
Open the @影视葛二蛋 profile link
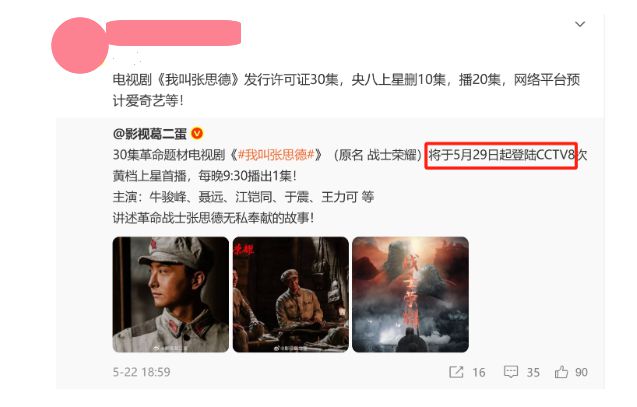point(150,133)
